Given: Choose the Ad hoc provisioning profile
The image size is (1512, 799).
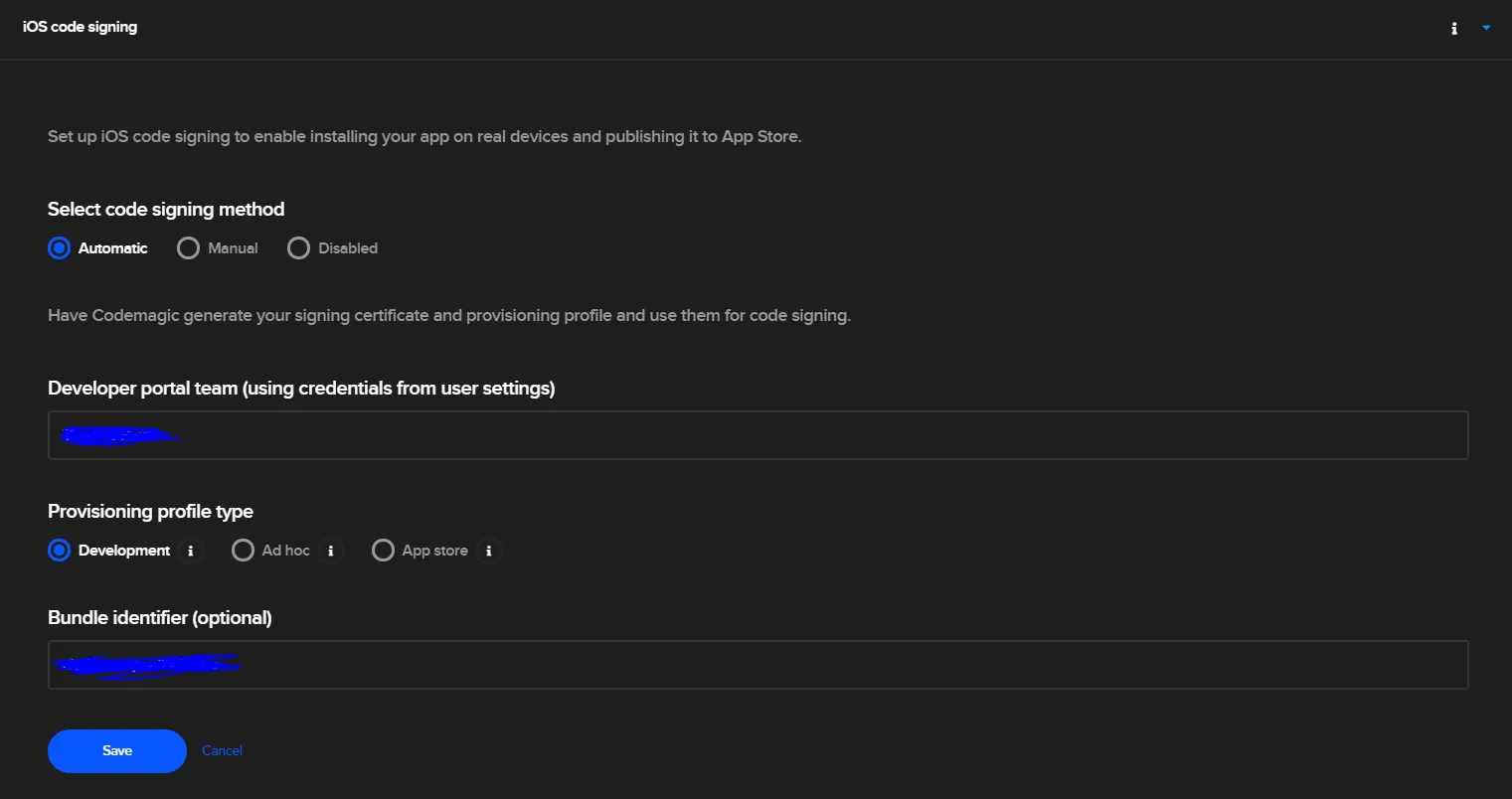Looking at the screenshot, I should 243,551.
